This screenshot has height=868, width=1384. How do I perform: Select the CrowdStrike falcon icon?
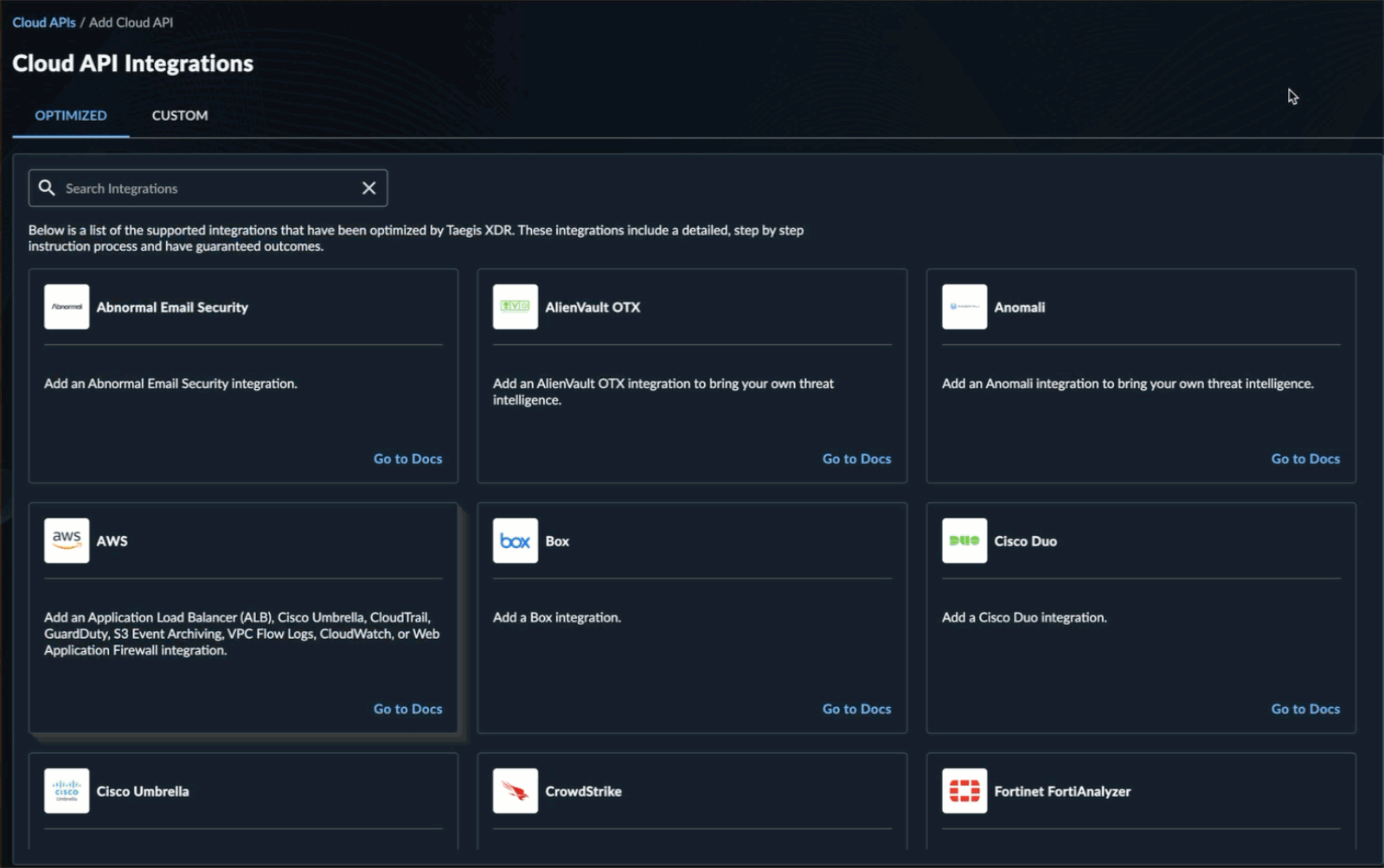tap(515, 789)
